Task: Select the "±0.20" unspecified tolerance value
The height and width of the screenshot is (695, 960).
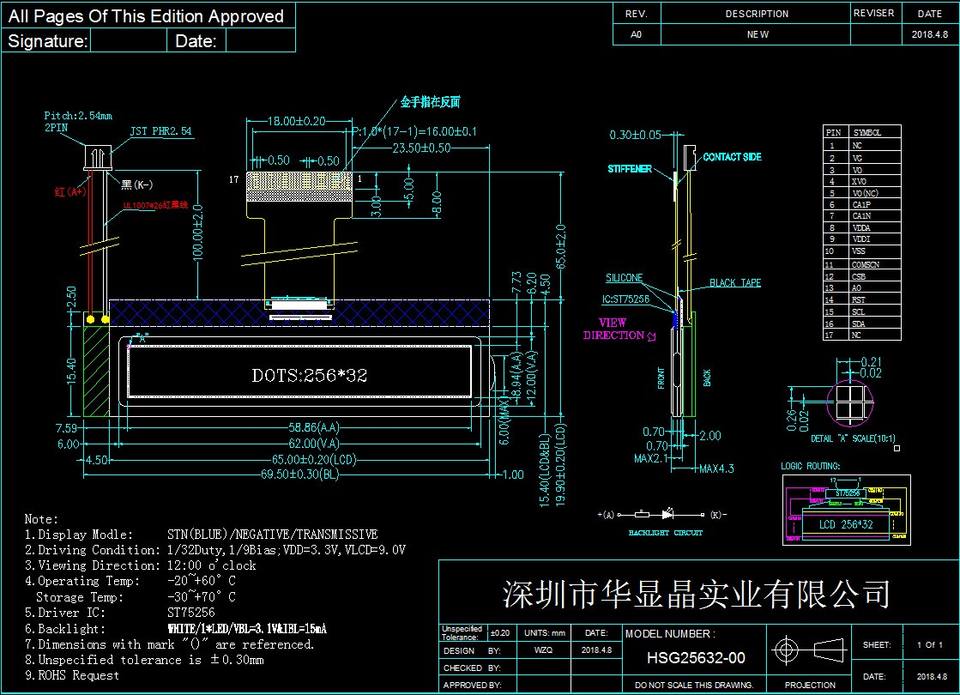Action: coord(500,633)
